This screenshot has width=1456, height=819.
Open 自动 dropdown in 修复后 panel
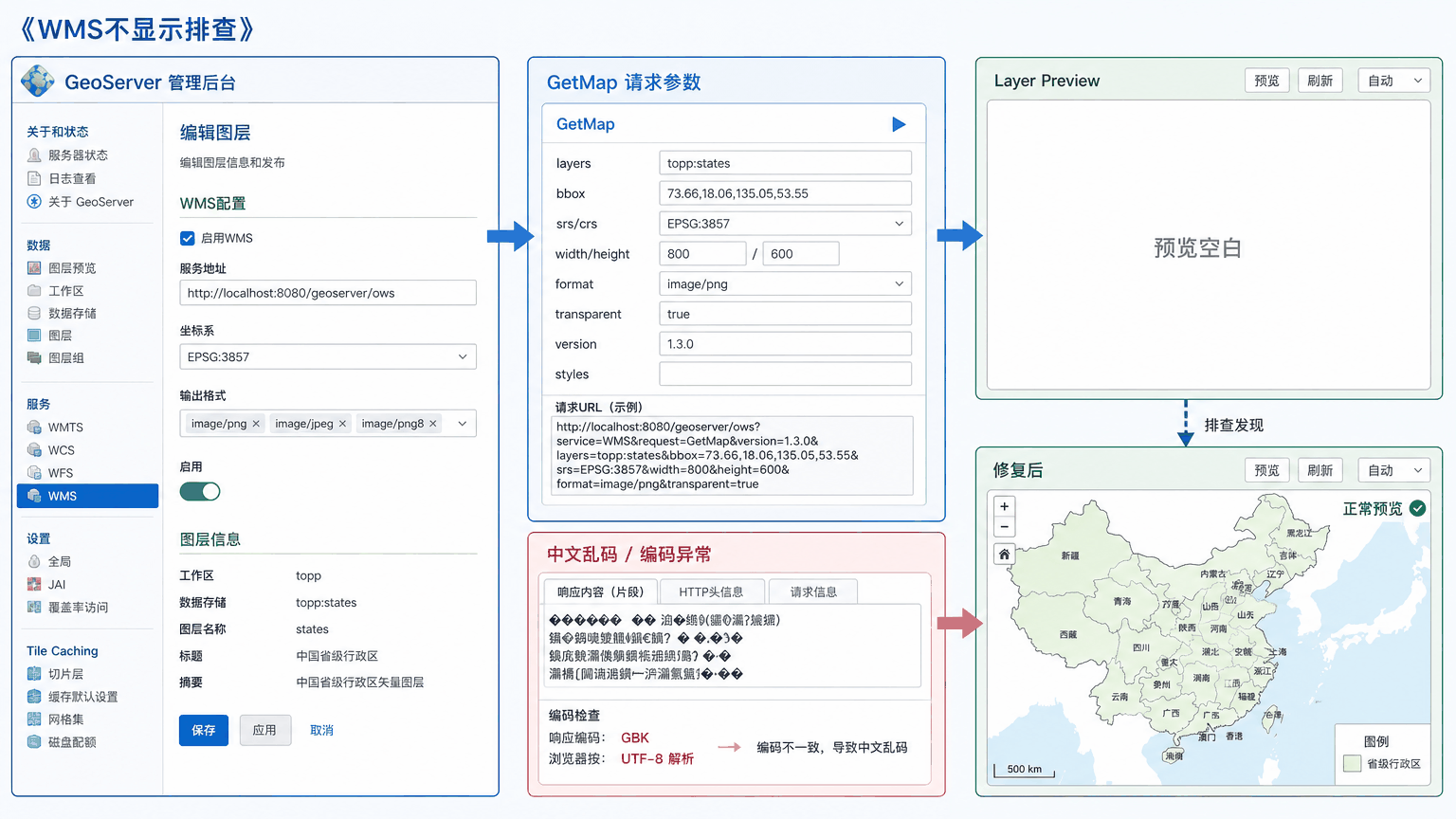click(1393, 470)
